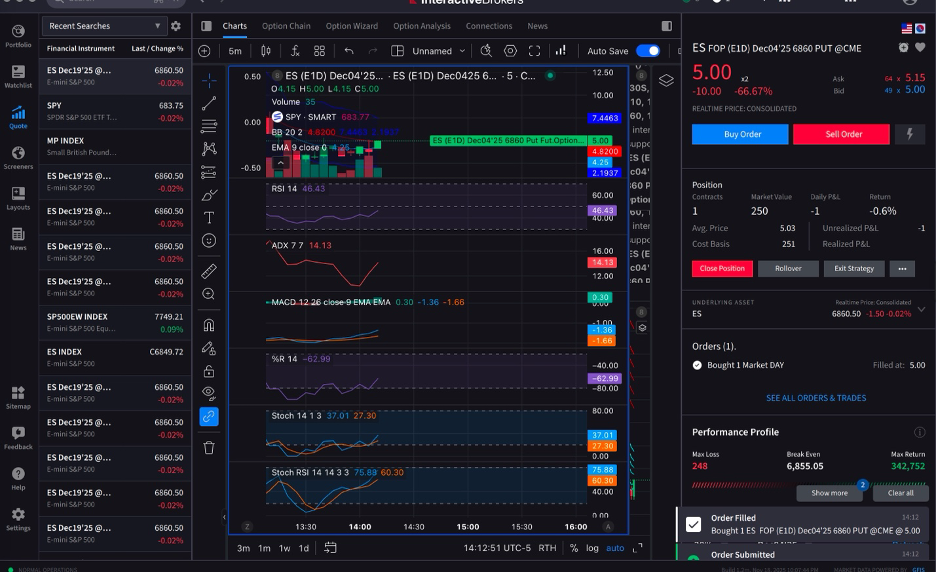
Task: Click the Close Position button
Action: tap(722, 268)
